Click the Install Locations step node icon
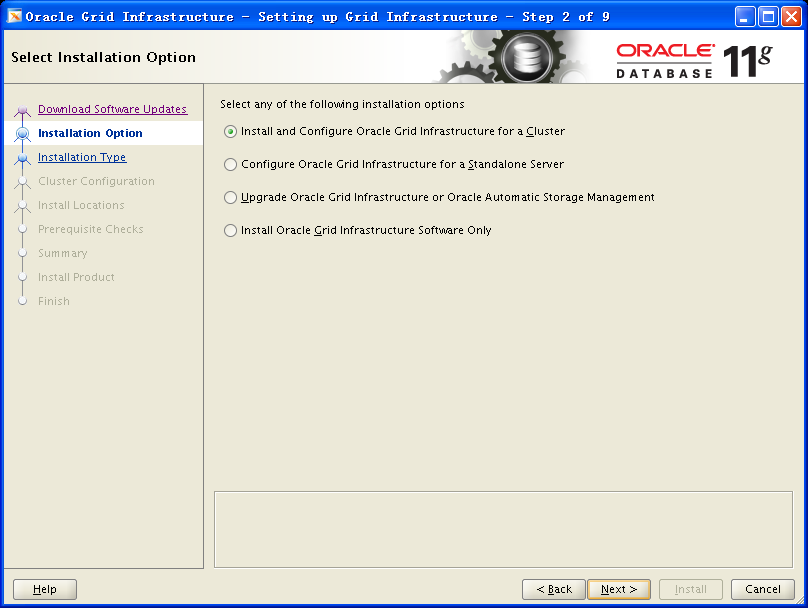 [x=22, y=206]
